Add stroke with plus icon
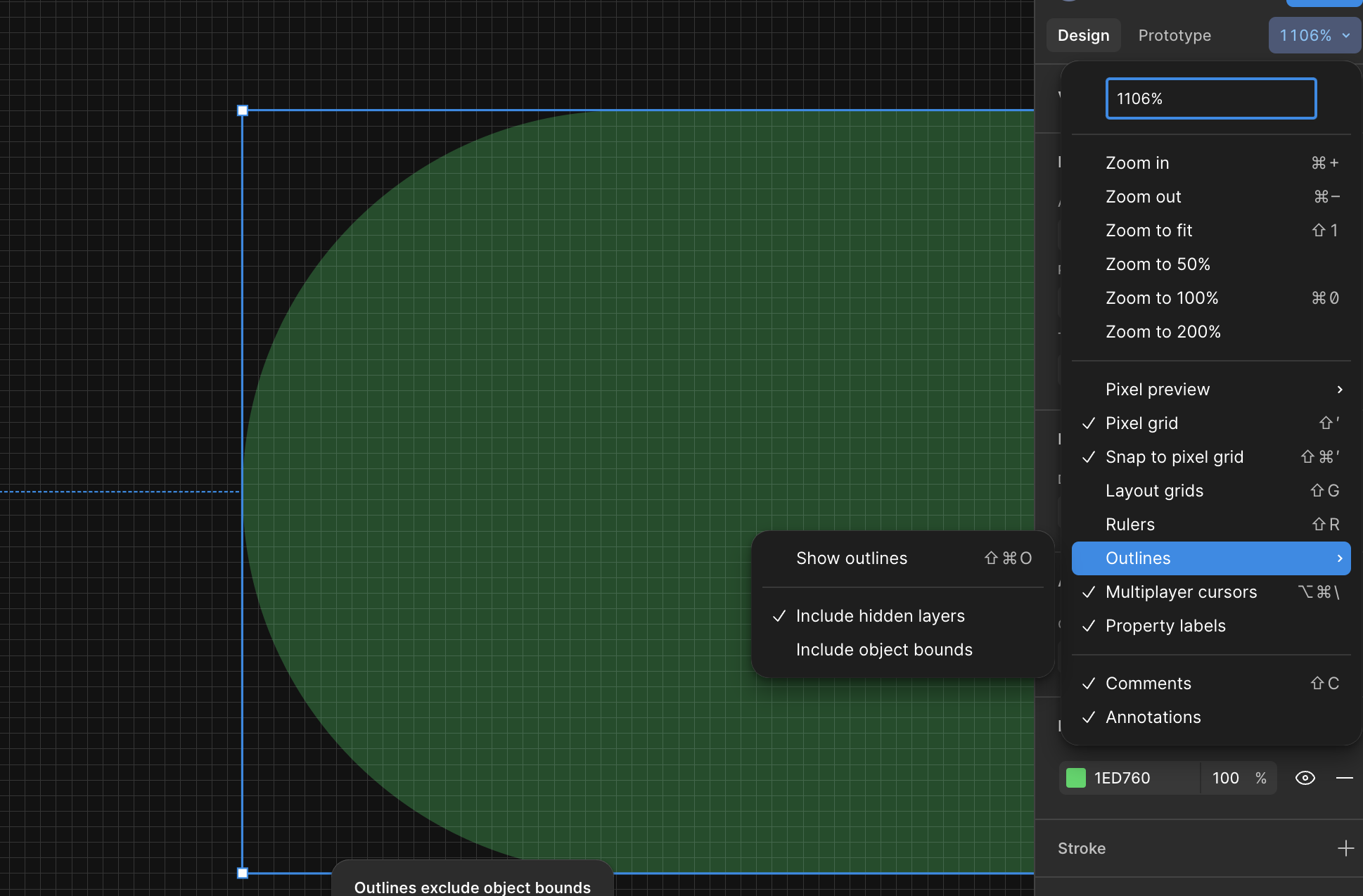 1345,848
